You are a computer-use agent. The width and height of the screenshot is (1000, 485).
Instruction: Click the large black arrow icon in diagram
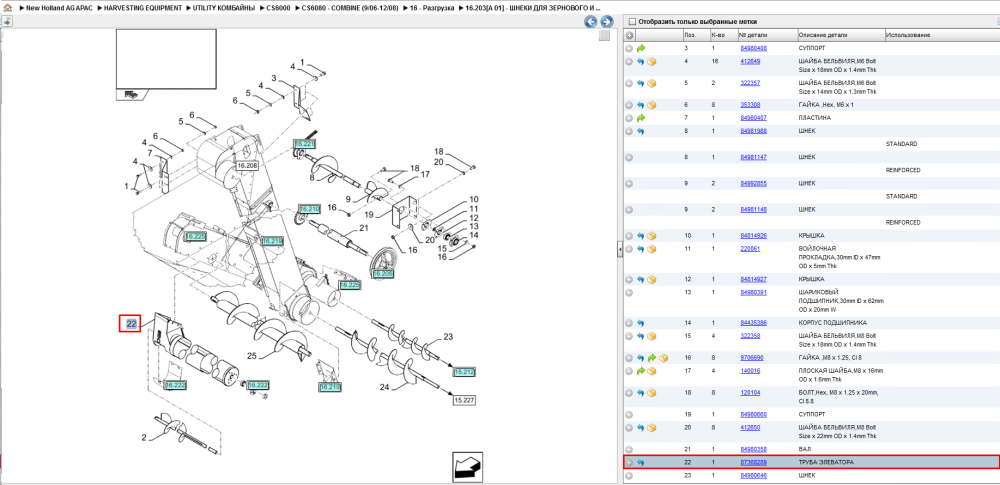467,467
